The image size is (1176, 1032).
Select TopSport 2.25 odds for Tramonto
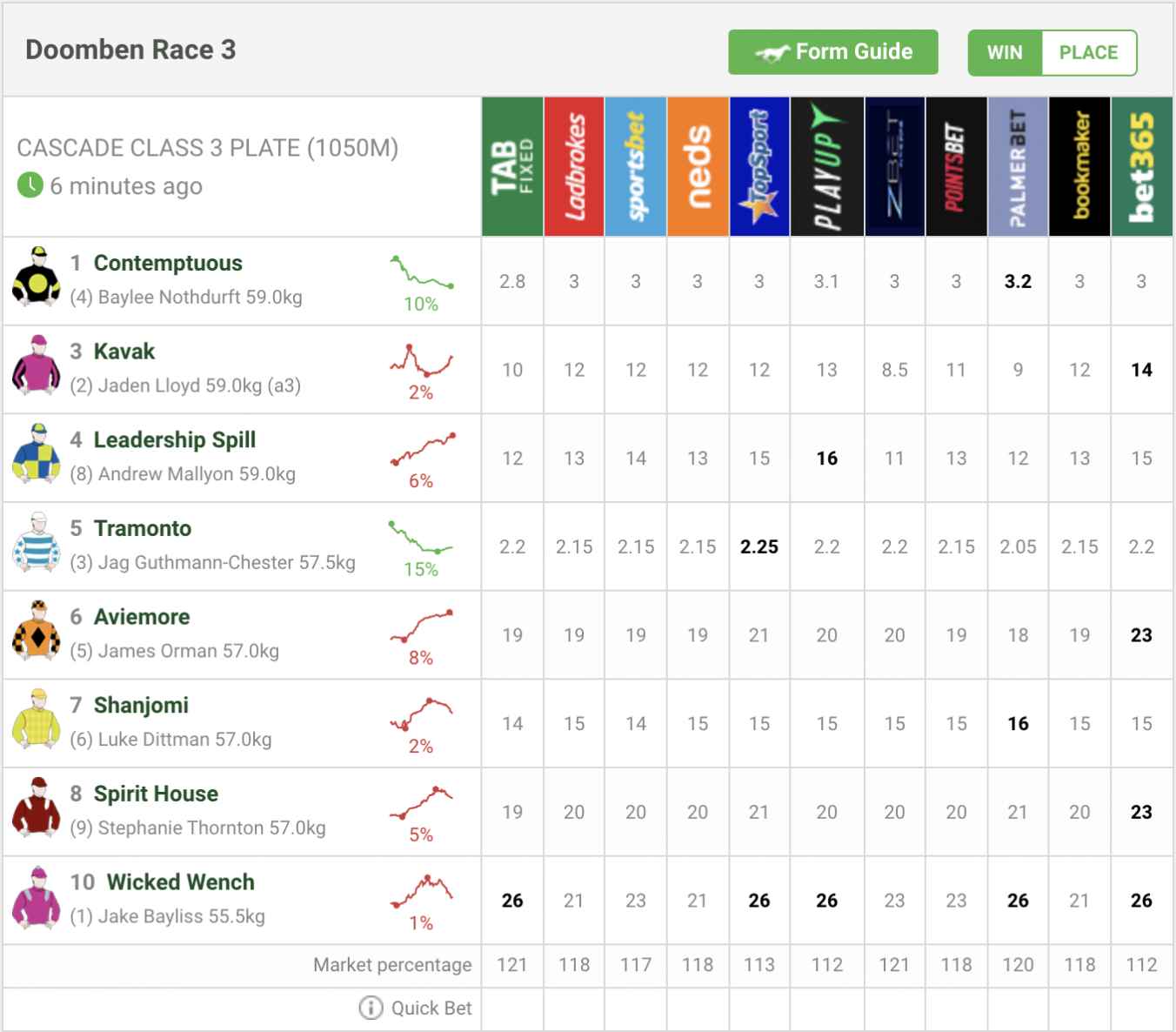pyautogui.click(x=759, y=546)
